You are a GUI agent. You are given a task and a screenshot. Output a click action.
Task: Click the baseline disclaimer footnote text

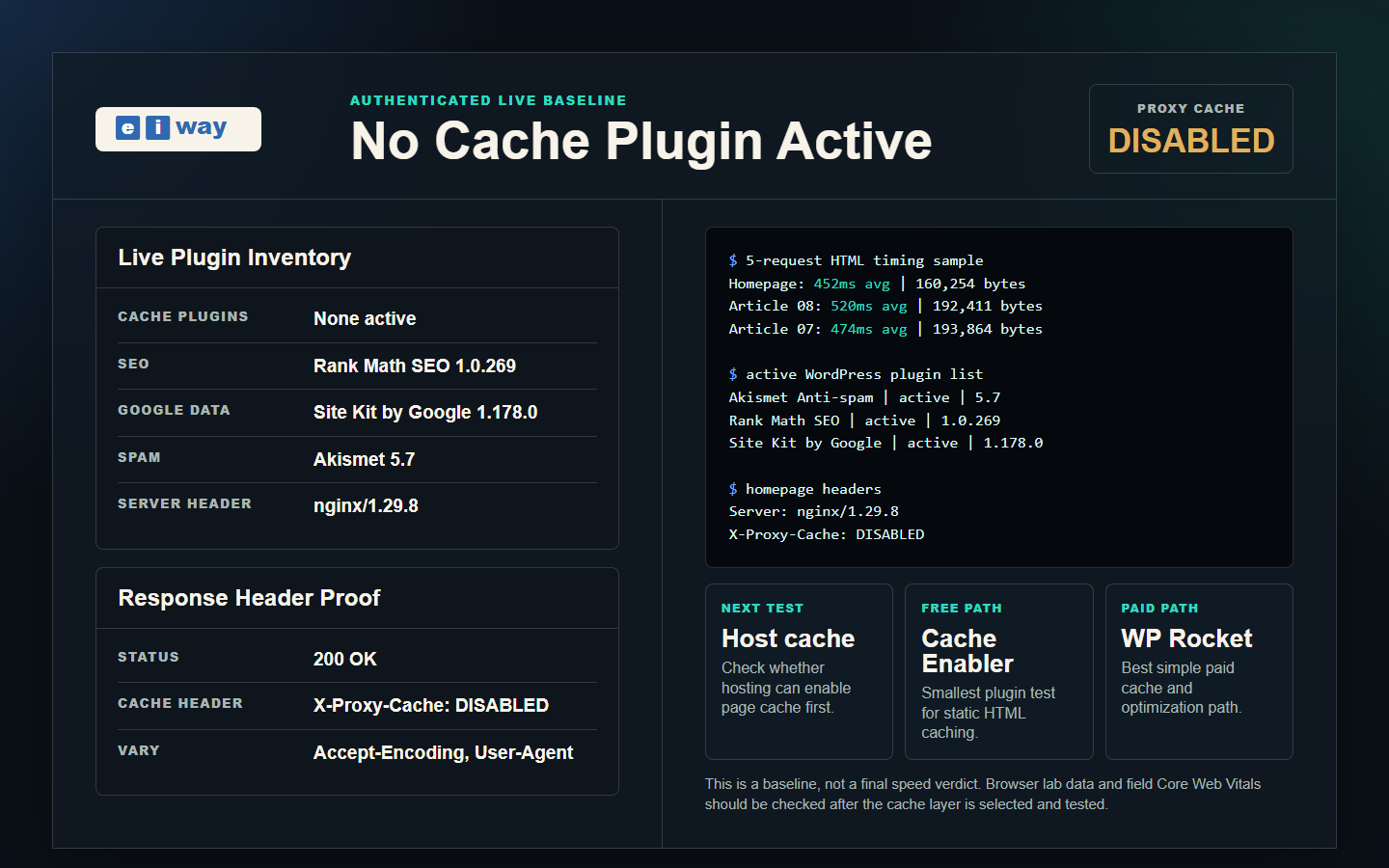[983, 794]
